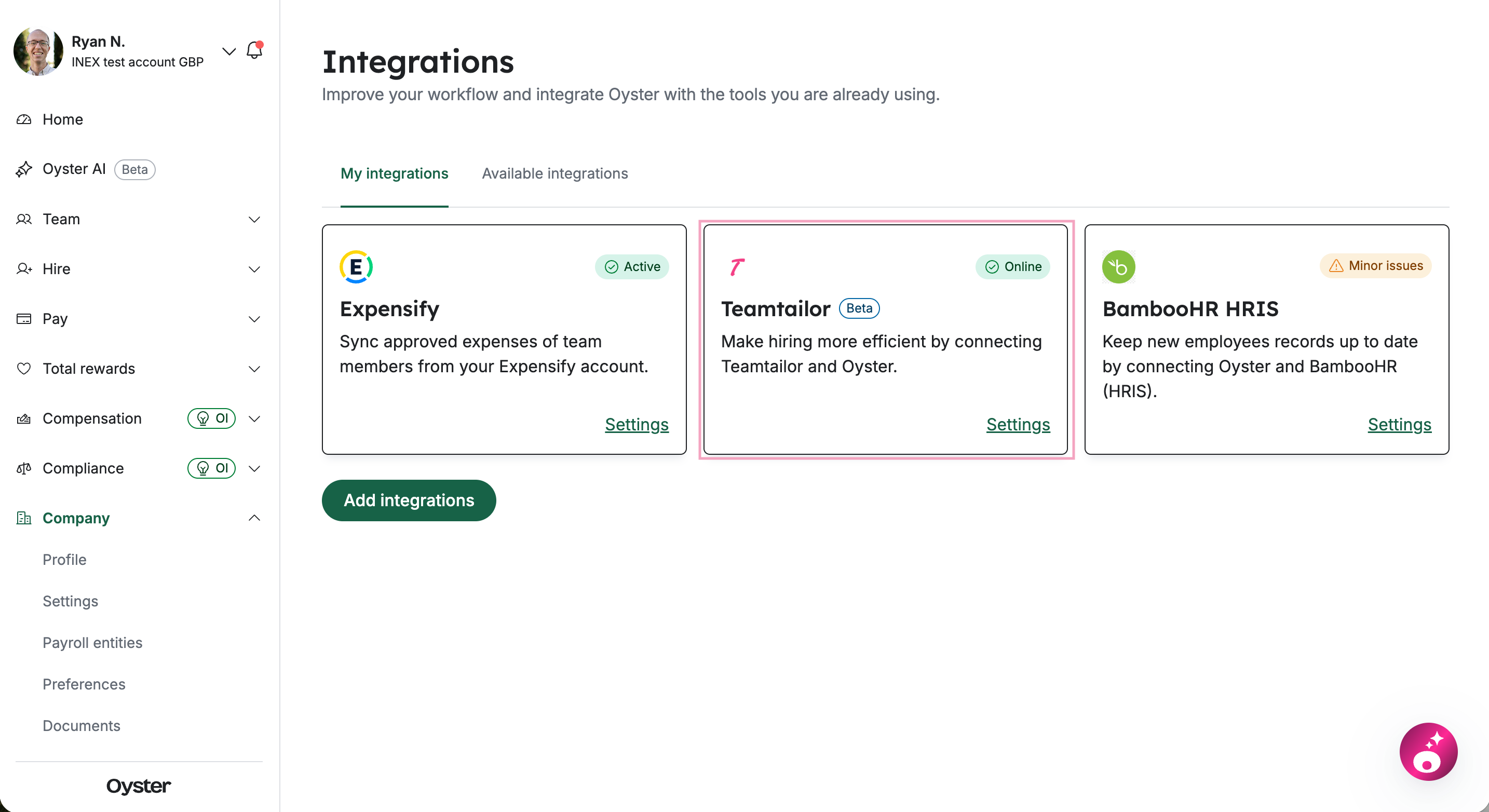Screen dimensions: 1489x812
Task: Open Expensify Settings link
Action: click(637, 425)
